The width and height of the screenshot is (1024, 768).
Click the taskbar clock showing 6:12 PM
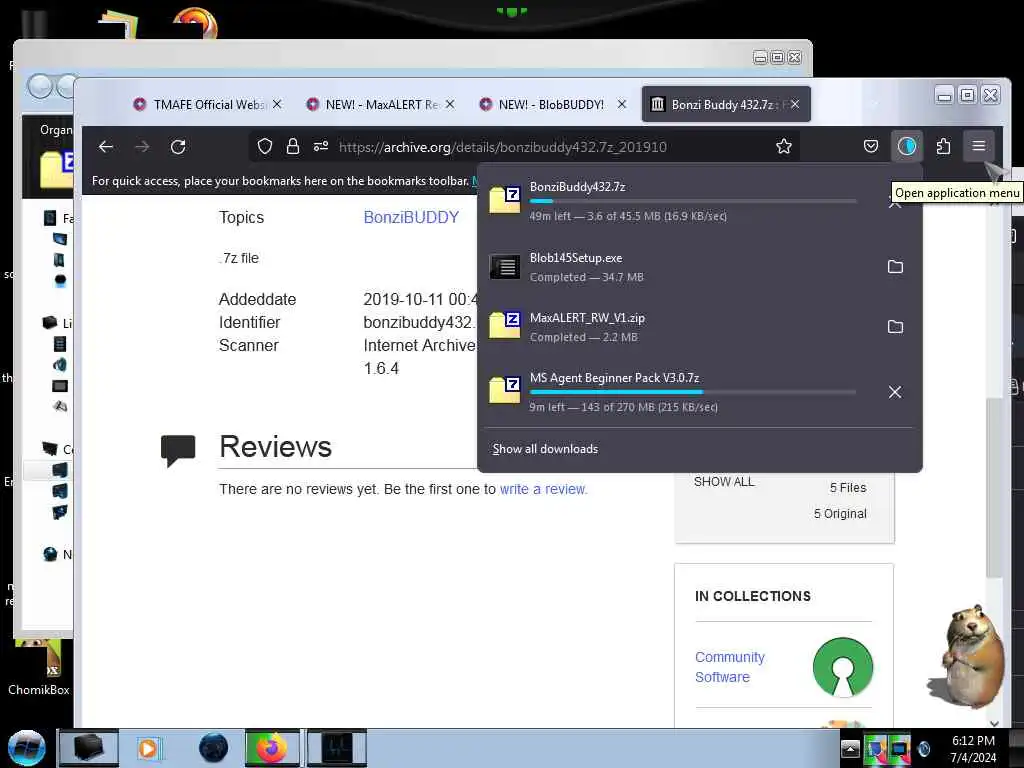(973, 749)
